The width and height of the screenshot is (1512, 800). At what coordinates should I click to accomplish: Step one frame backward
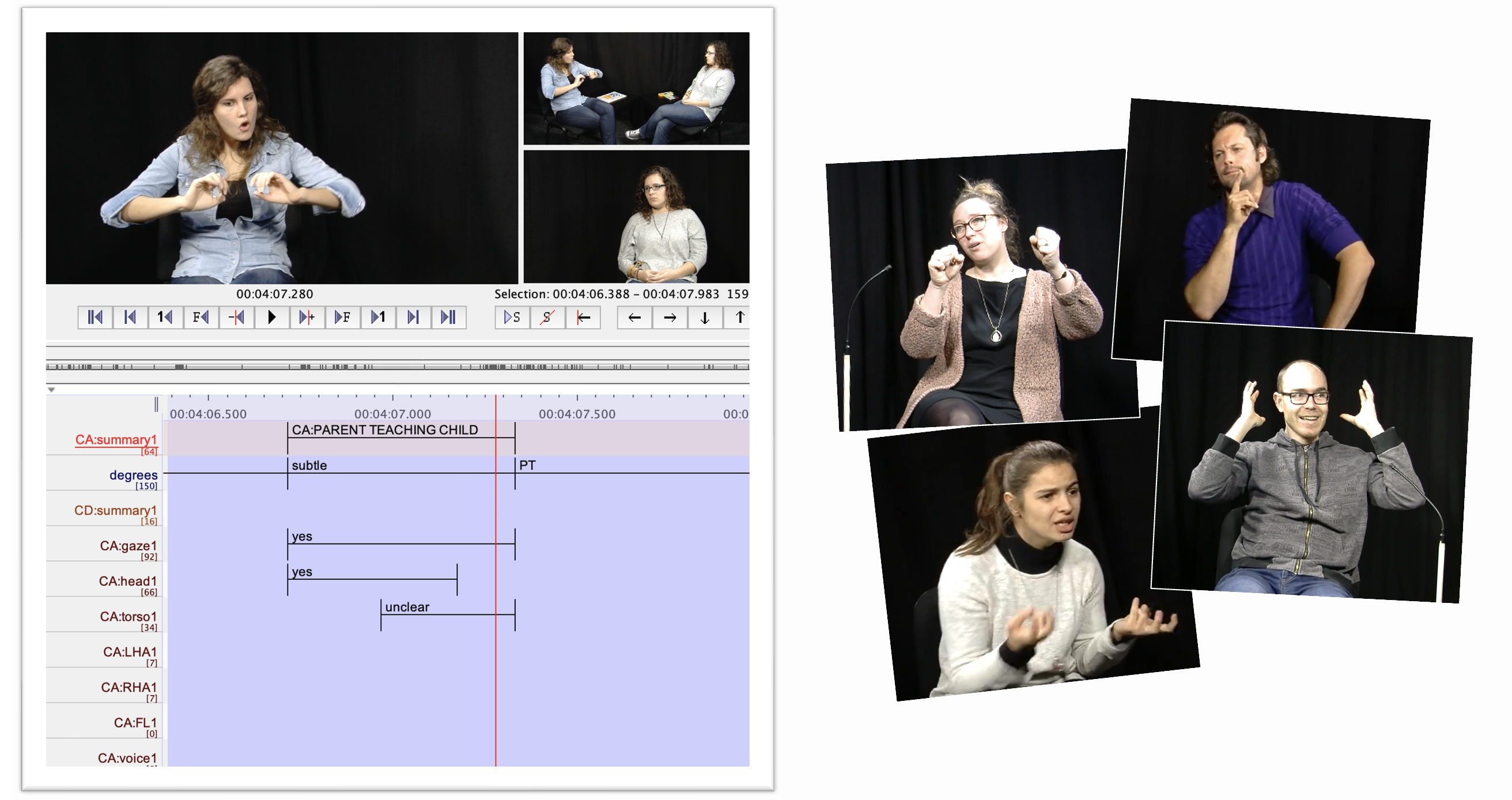click(x=201, y=318)
